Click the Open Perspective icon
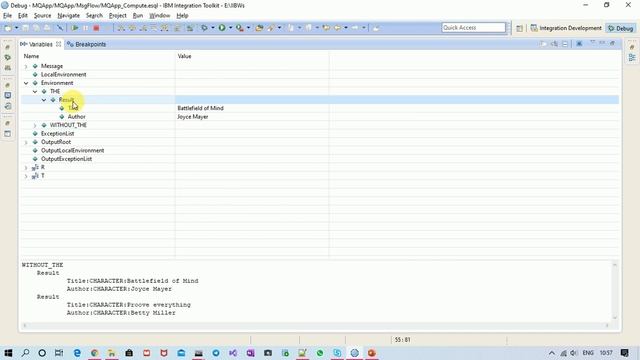This screenshot has height=360, width=640. [x=519, y=28]
